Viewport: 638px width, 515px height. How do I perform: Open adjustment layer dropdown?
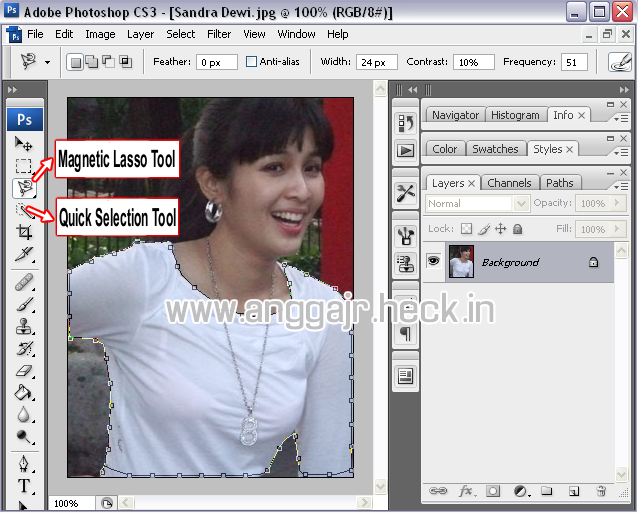pyautogui.click(x=522, y=491)
